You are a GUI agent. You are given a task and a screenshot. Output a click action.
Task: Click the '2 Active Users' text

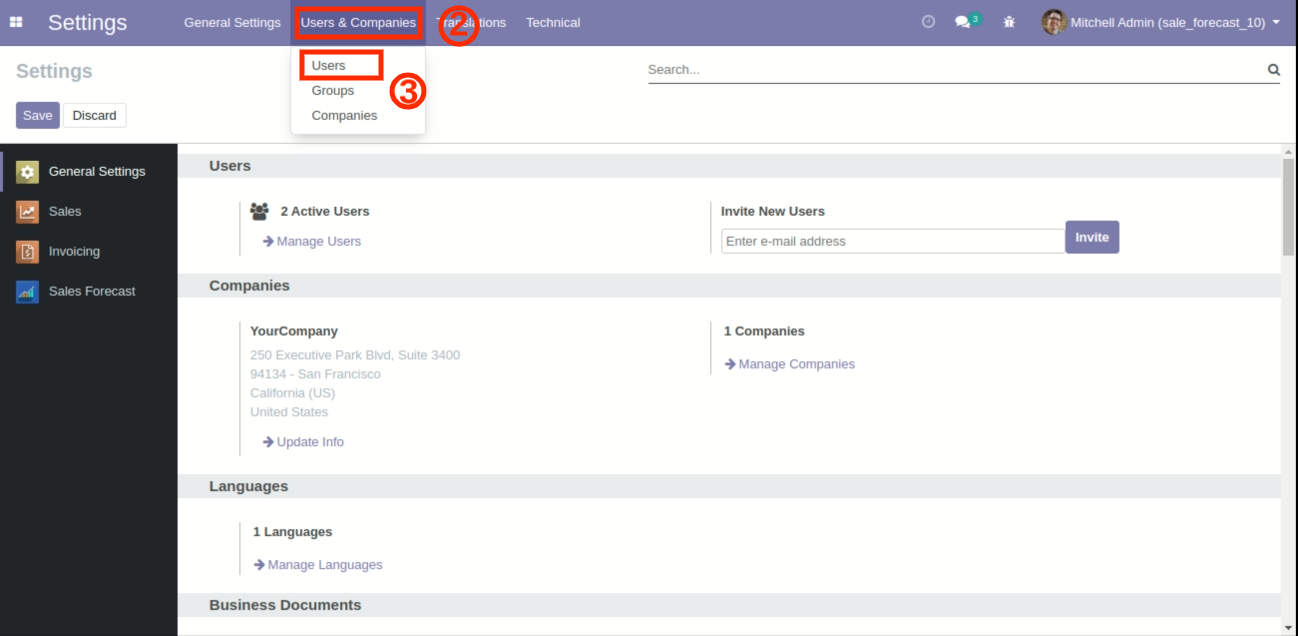(x=325, y=211)
